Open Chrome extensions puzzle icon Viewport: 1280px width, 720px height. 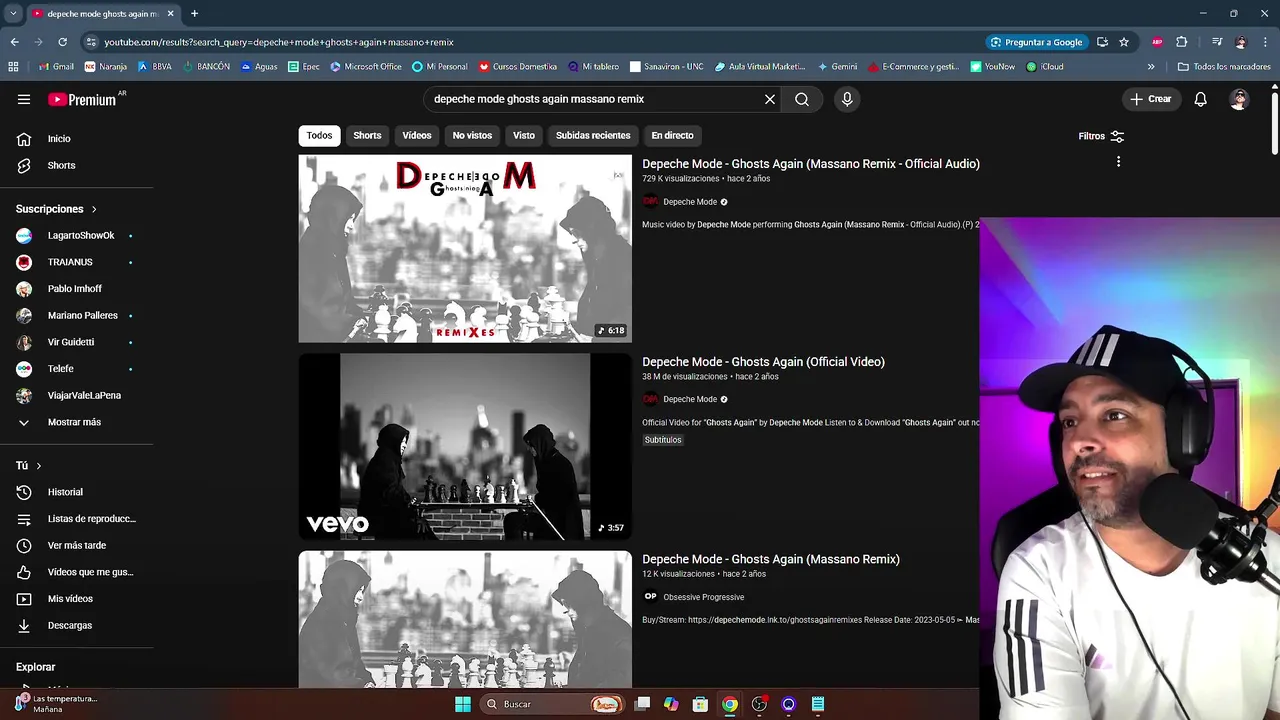click(x=1182, y=42)
